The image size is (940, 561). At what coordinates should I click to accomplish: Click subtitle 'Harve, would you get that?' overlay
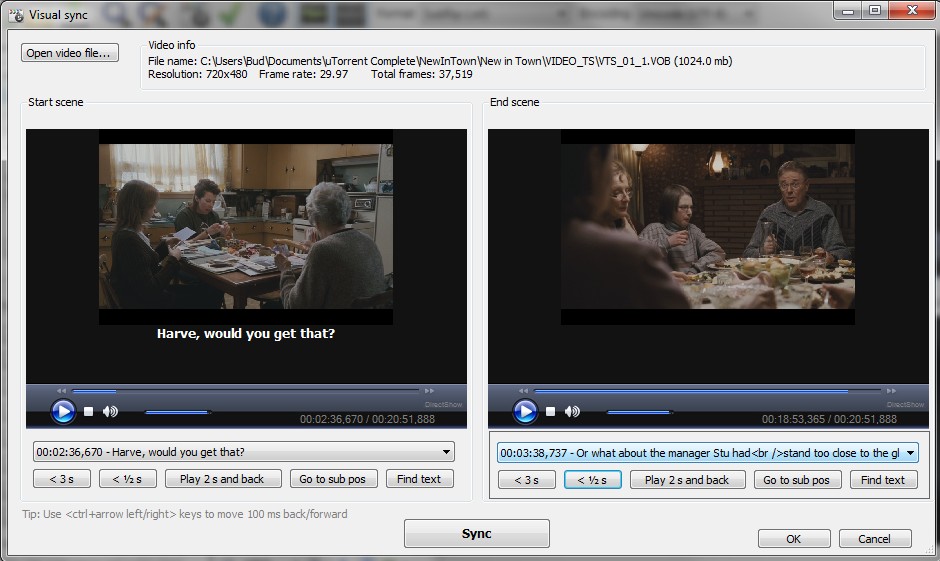[246, 334]
